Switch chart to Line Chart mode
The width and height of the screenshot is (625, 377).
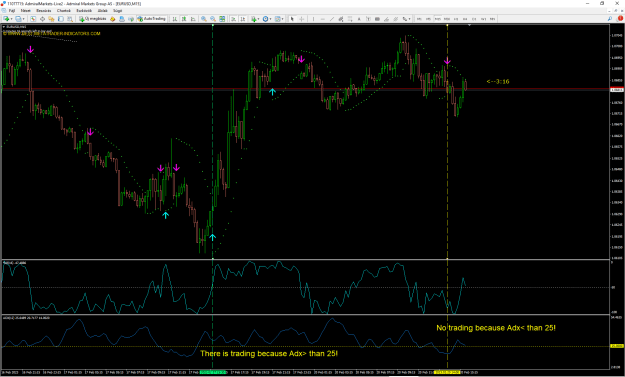click(193, 19)
